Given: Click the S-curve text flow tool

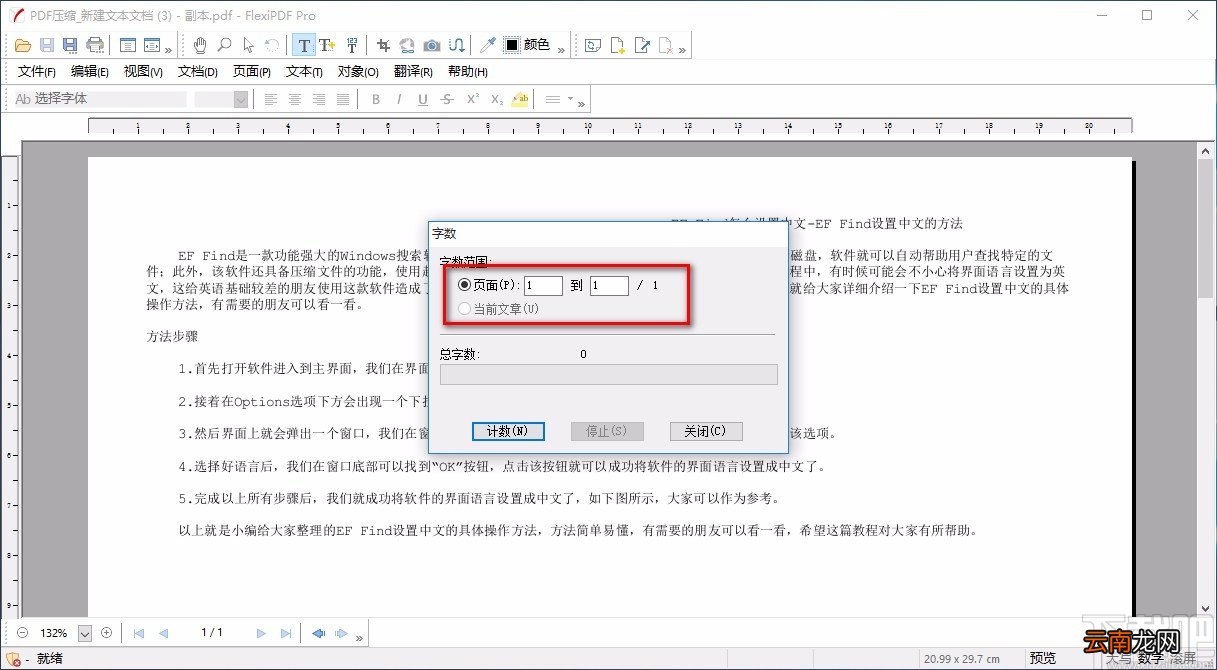Looking at the screenshot, I should pos(457,45).
